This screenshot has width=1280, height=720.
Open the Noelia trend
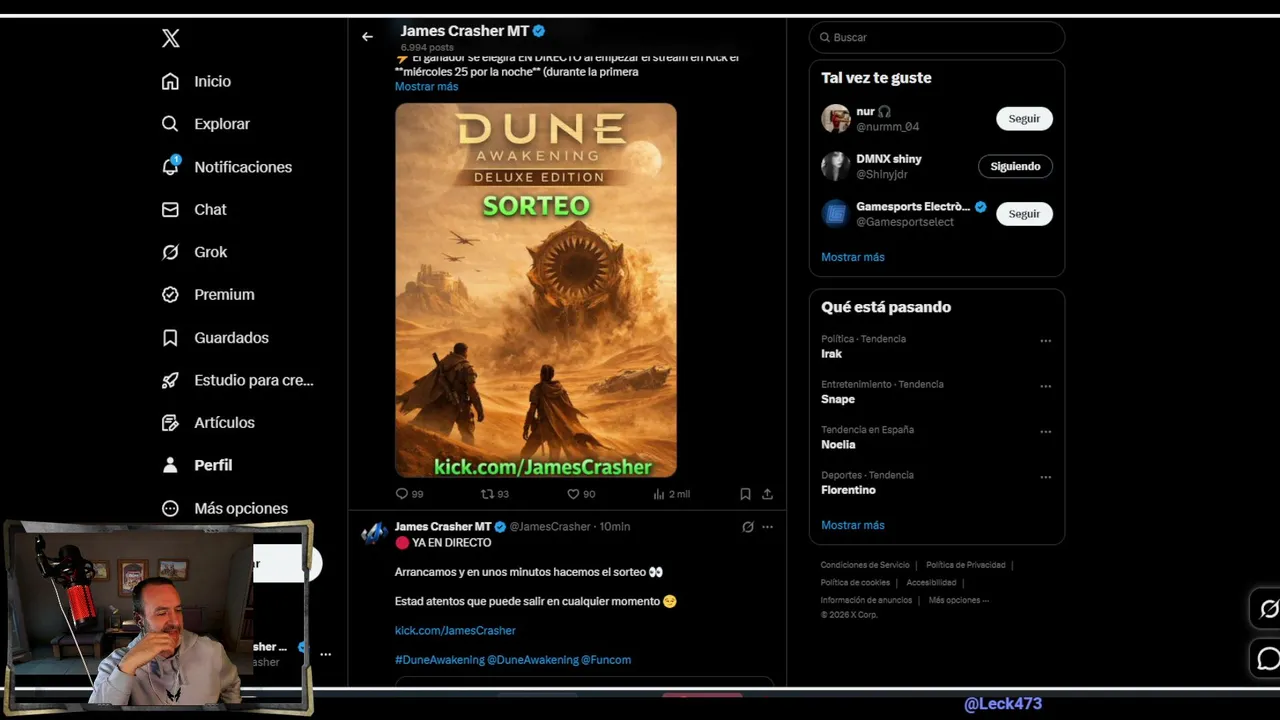pos(838,445)
